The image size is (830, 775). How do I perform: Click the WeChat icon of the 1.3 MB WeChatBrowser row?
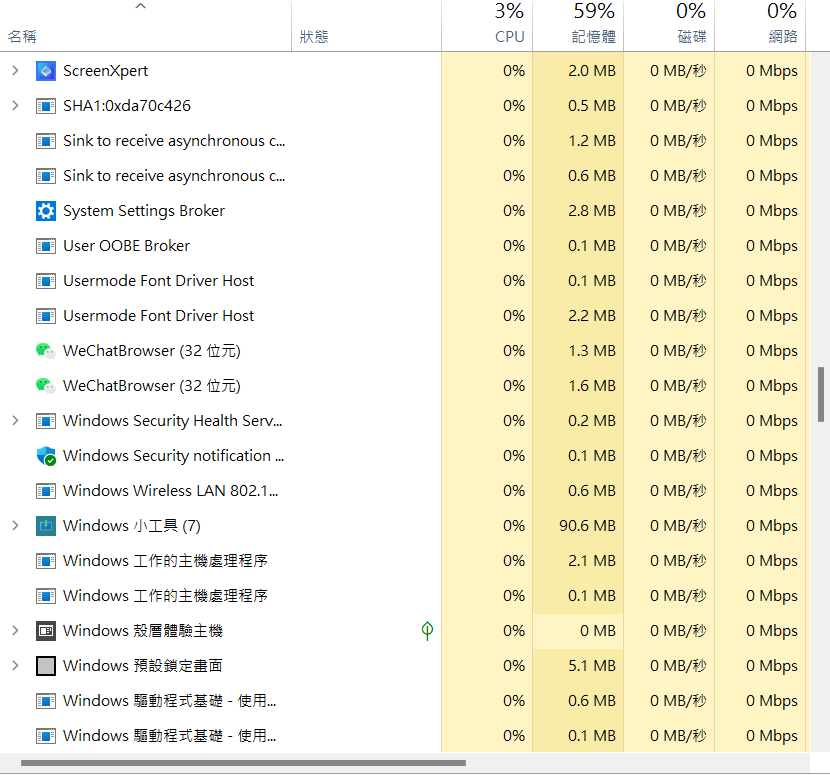click(x=46, y=350)
